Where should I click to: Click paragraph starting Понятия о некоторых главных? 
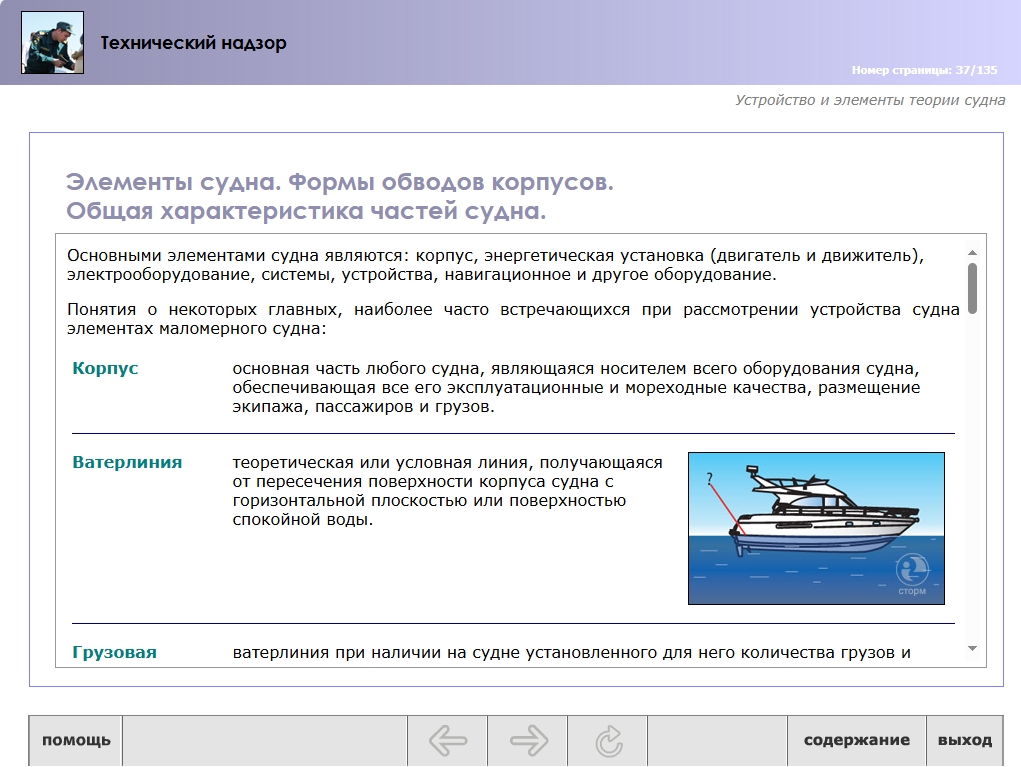[513, 319]
